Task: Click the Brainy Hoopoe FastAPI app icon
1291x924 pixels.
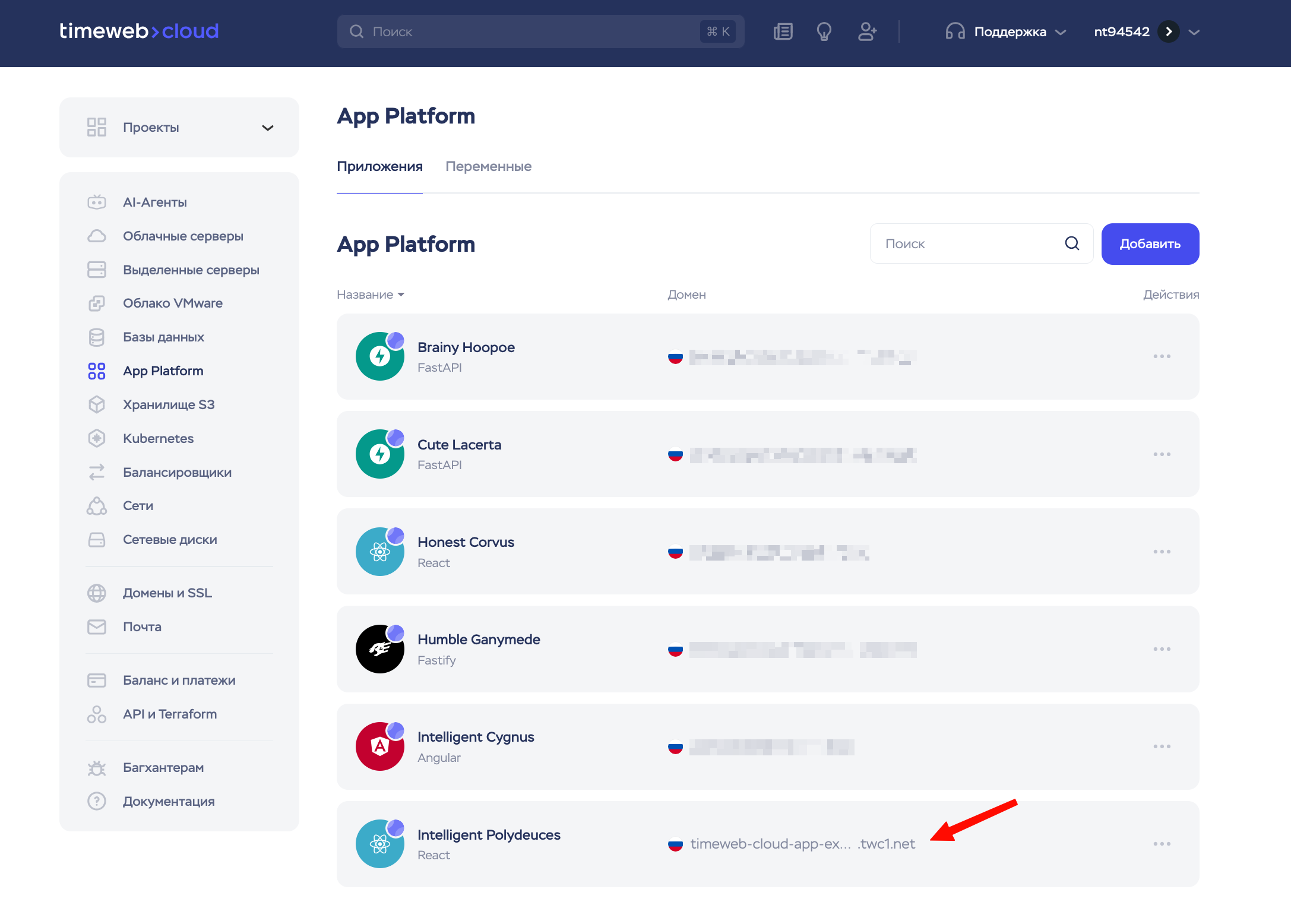Action: click(x=380, y=356)
